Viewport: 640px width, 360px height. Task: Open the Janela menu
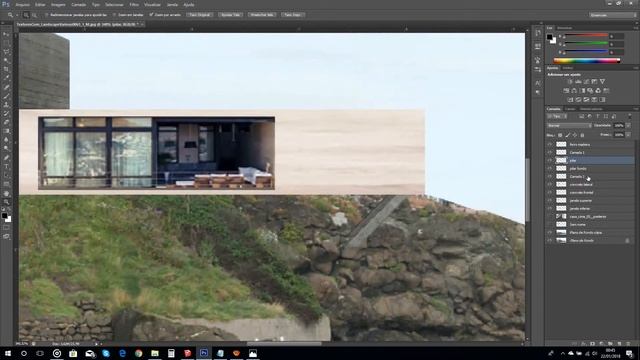pyautogui.click(x=172, y=5)
